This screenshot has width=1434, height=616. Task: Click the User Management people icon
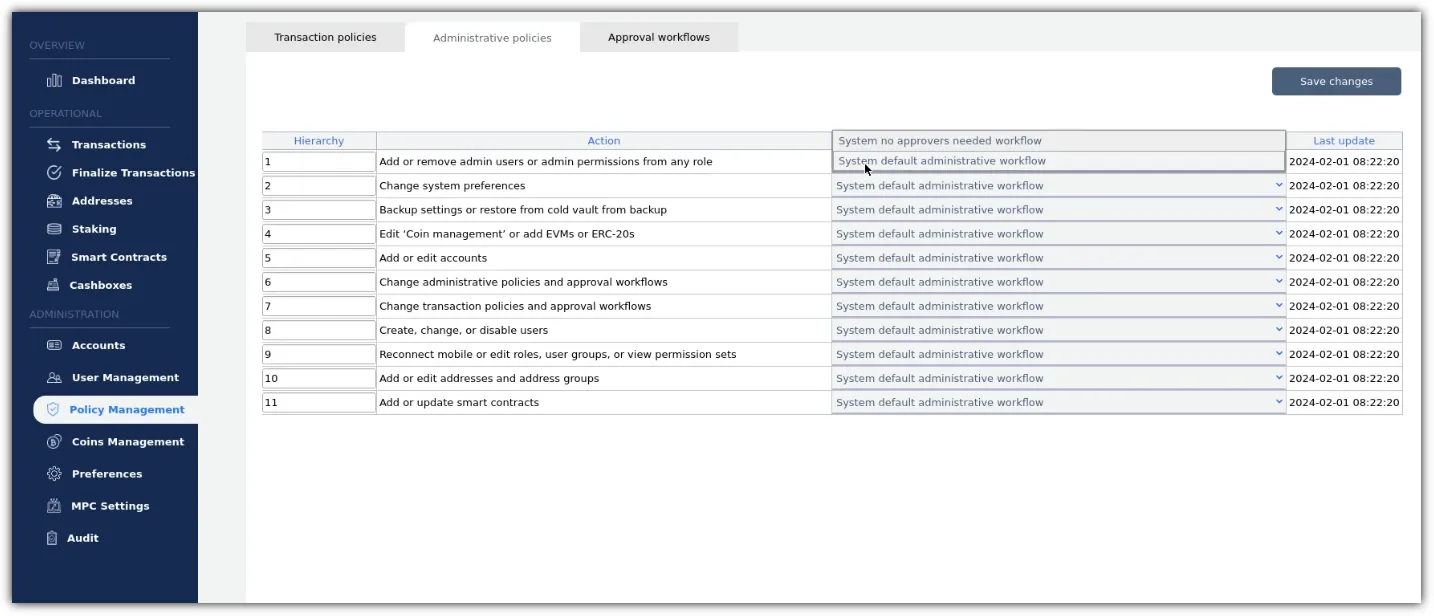[54, 378]
